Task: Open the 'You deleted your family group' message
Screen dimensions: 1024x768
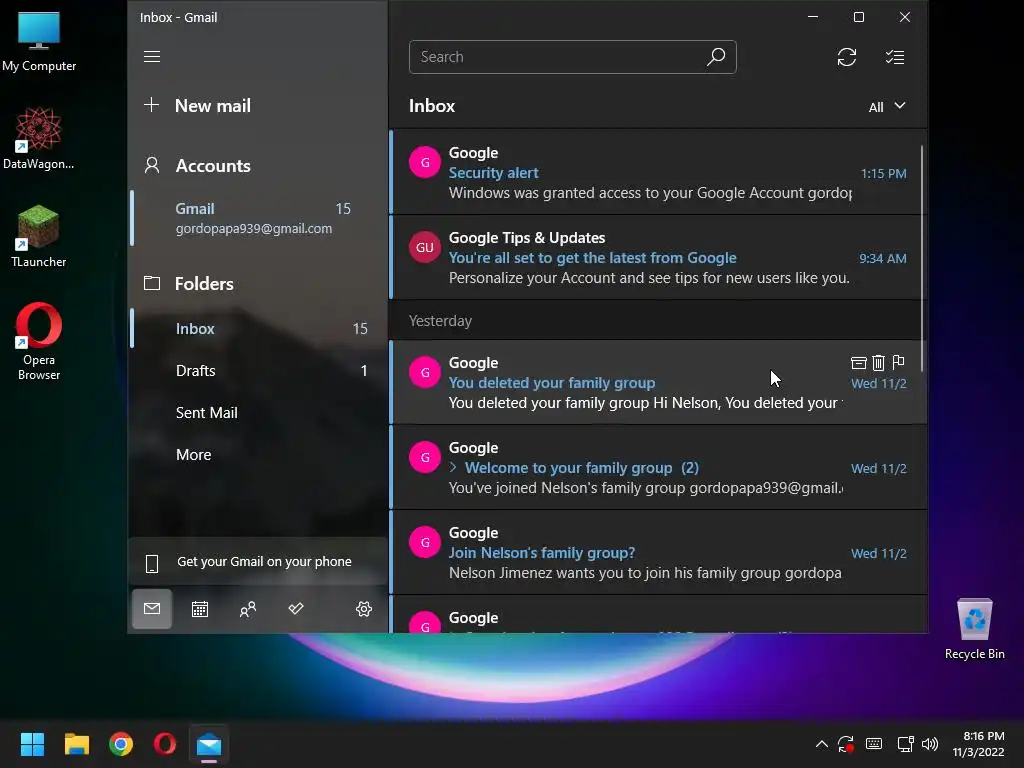Action: (x=658, y=381)
